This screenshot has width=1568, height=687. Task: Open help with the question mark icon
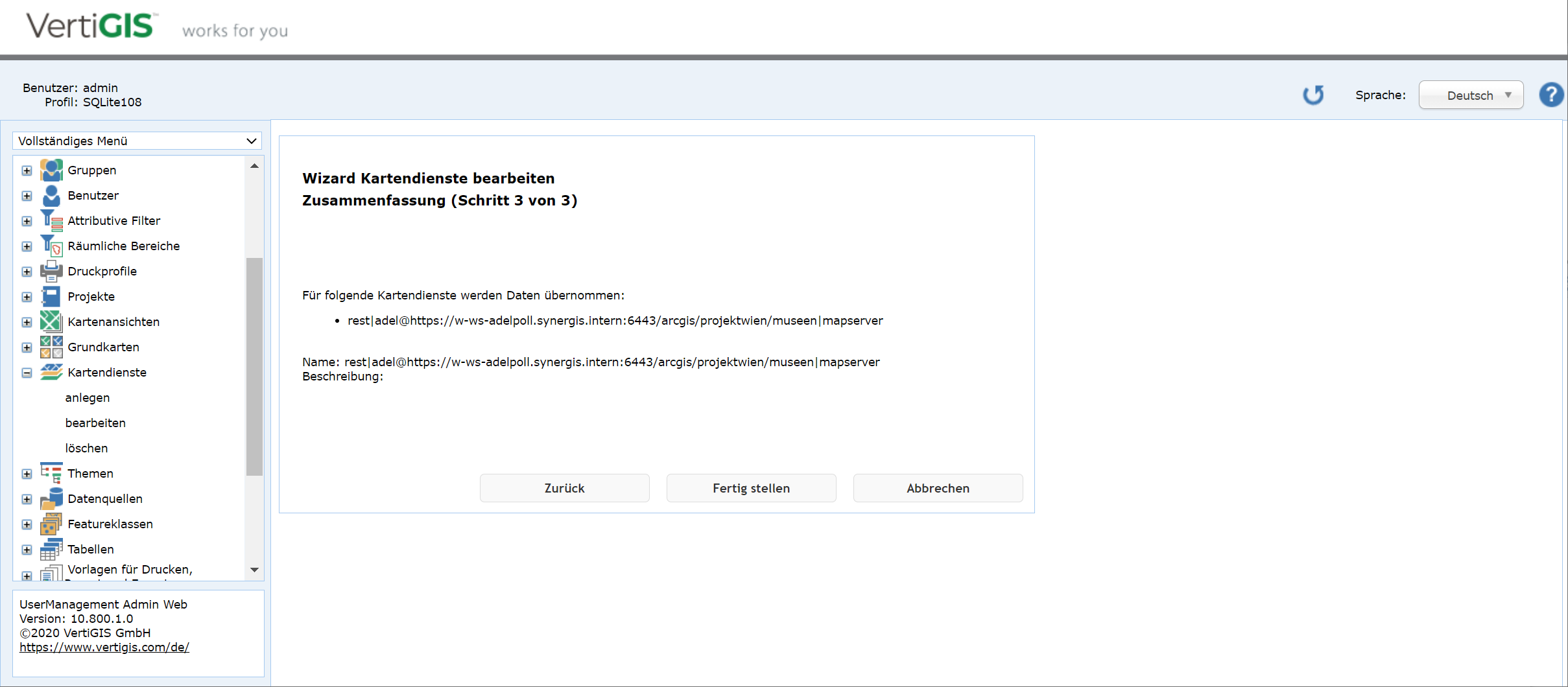1551,95
